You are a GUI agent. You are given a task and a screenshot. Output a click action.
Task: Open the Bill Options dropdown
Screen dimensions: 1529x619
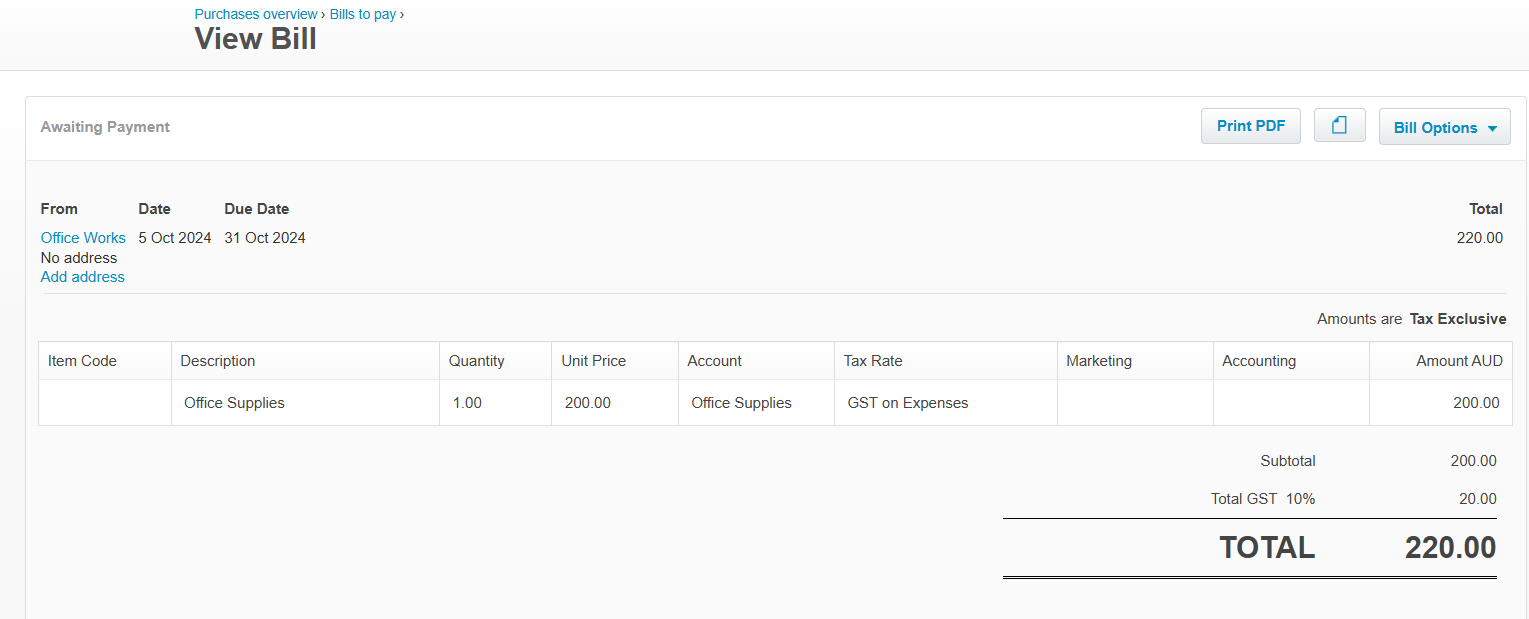pyautogui.click(x=1444, y=127)
